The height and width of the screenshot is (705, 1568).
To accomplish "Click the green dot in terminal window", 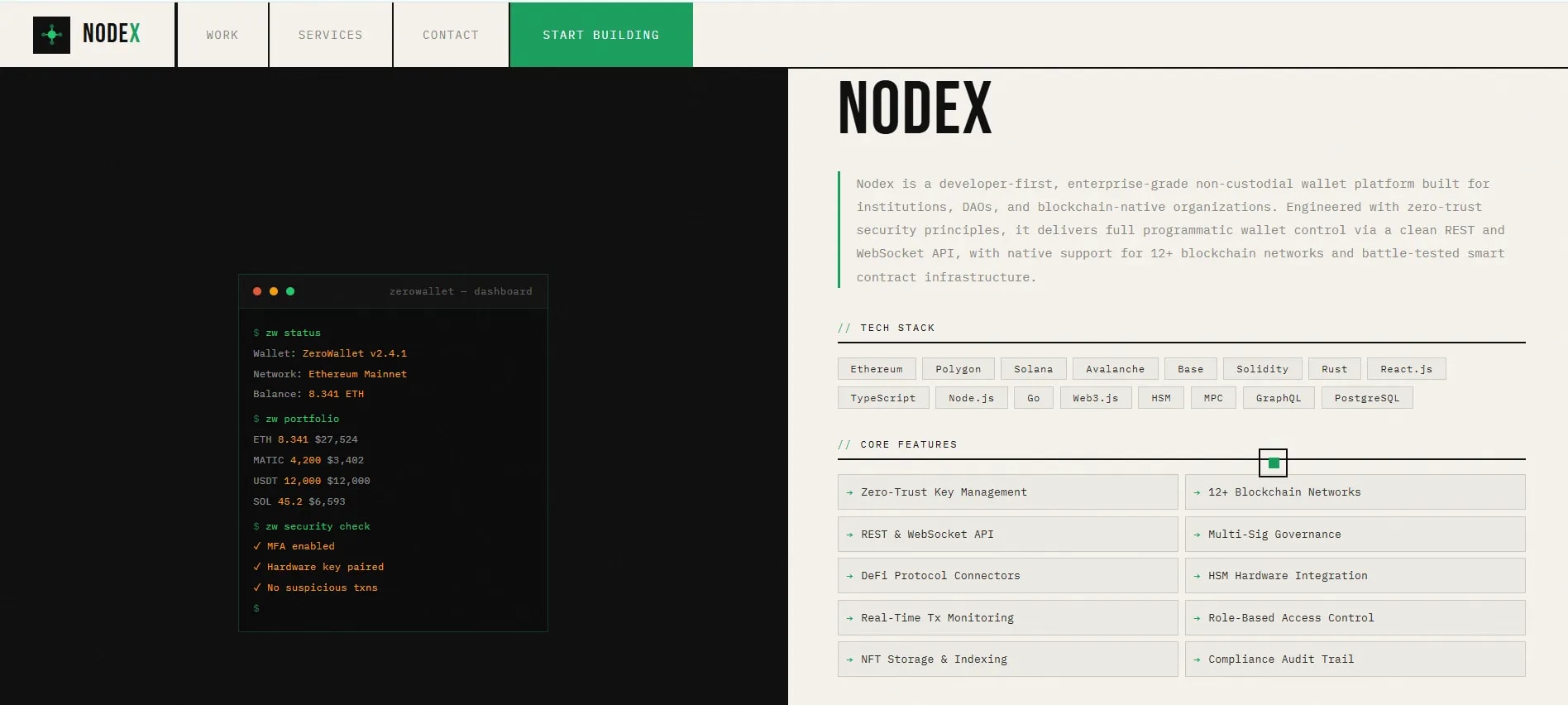I will (x=290, y=291).
